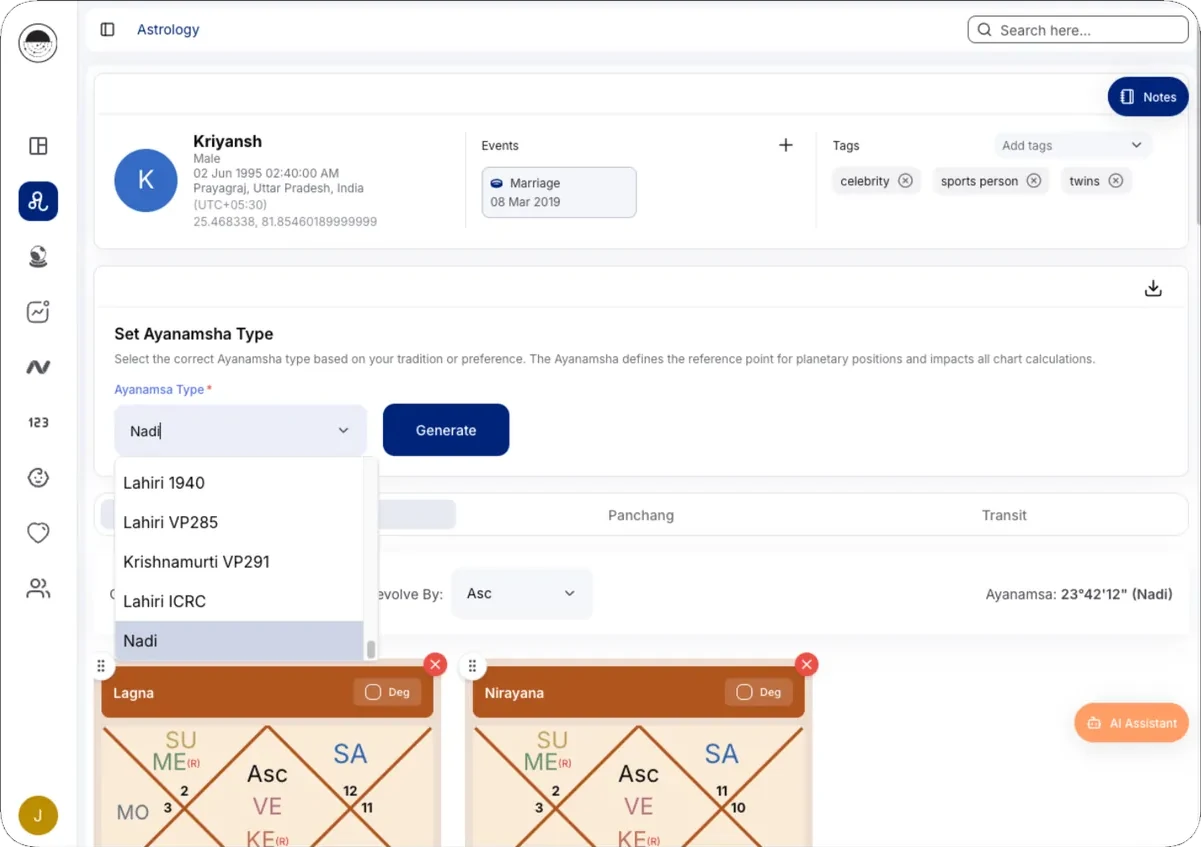This screenshot has width=1201, height=847.
Task: Close the Nirayana chart card
Action: point(807,664)
